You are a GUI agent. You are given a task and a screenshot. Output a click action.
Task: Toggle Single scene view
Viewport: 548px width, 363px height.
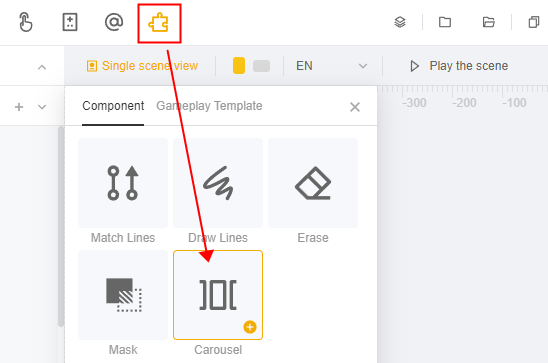click(x=142, y=66)
